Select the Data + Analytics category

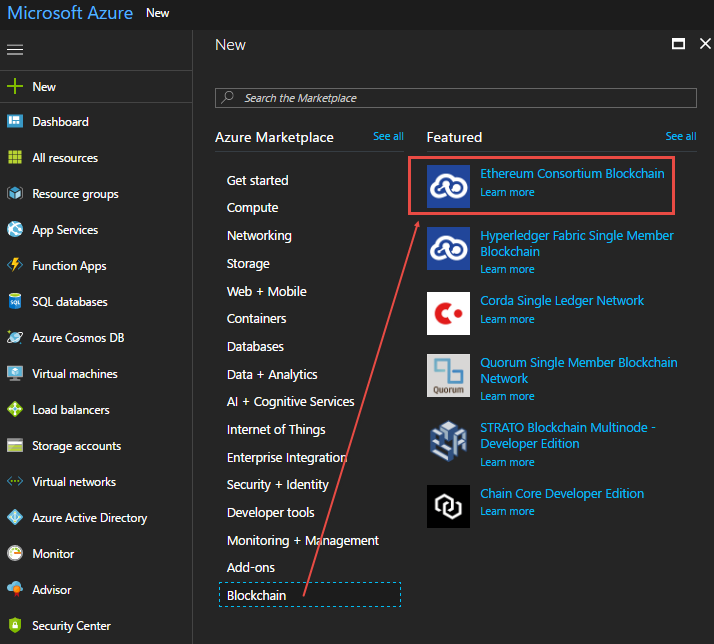tap(272, 374)
